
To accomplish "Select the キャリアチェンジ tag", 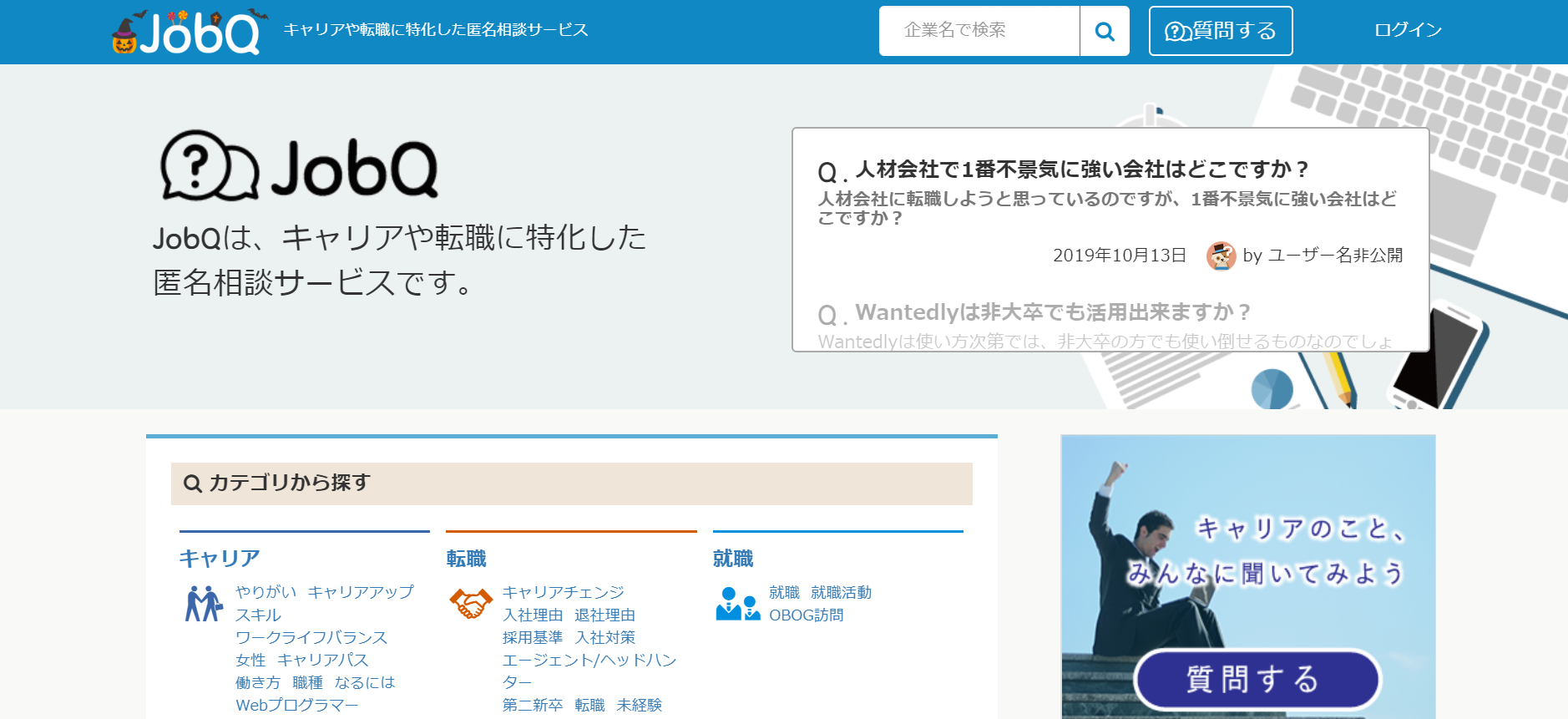I will pyautogui.click(x=563, y=592).
